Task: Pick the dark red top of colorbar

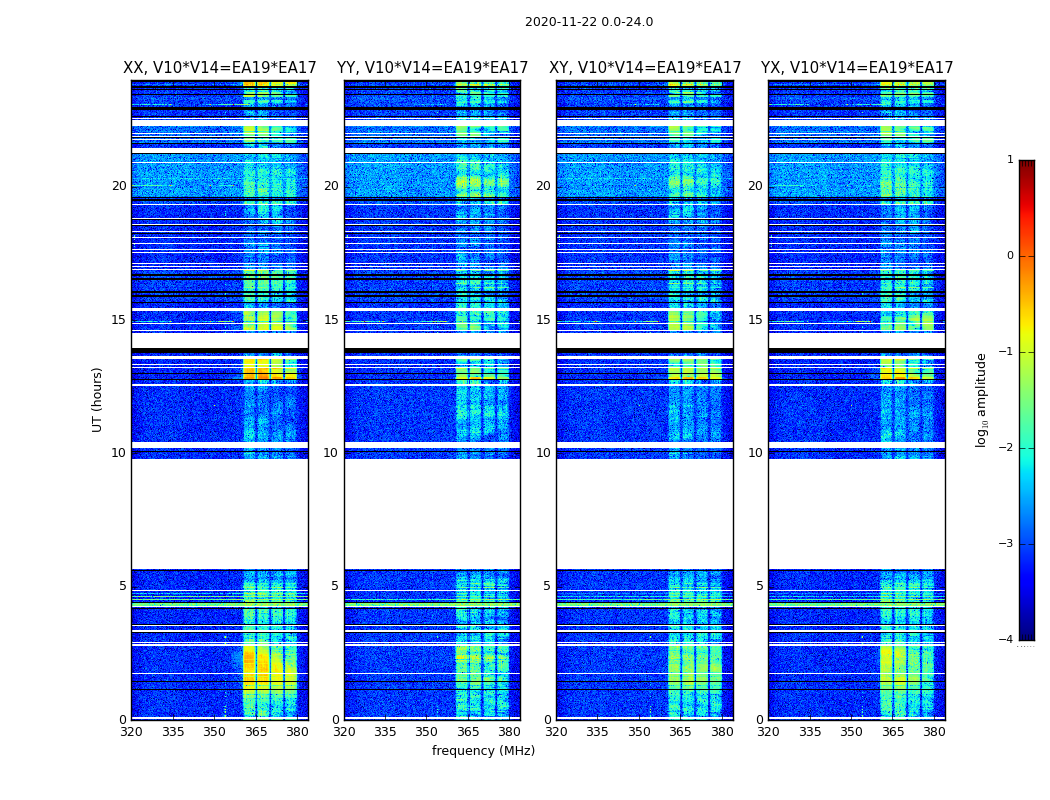Action: [1026, 165]
